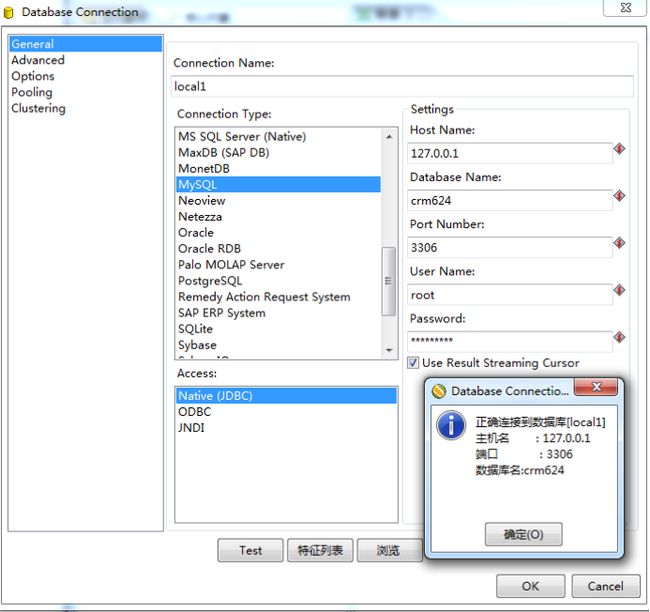Screen dimensions: 650x612
Task: Select MonetDB connection type
Action: pyautogui.click(x=278, y=168)
